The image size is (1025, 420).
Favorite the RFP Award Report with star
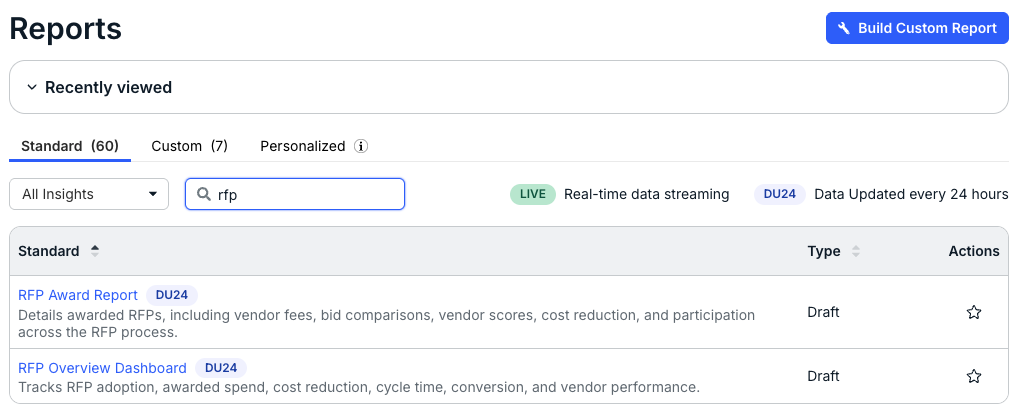[x=973, y=312]
